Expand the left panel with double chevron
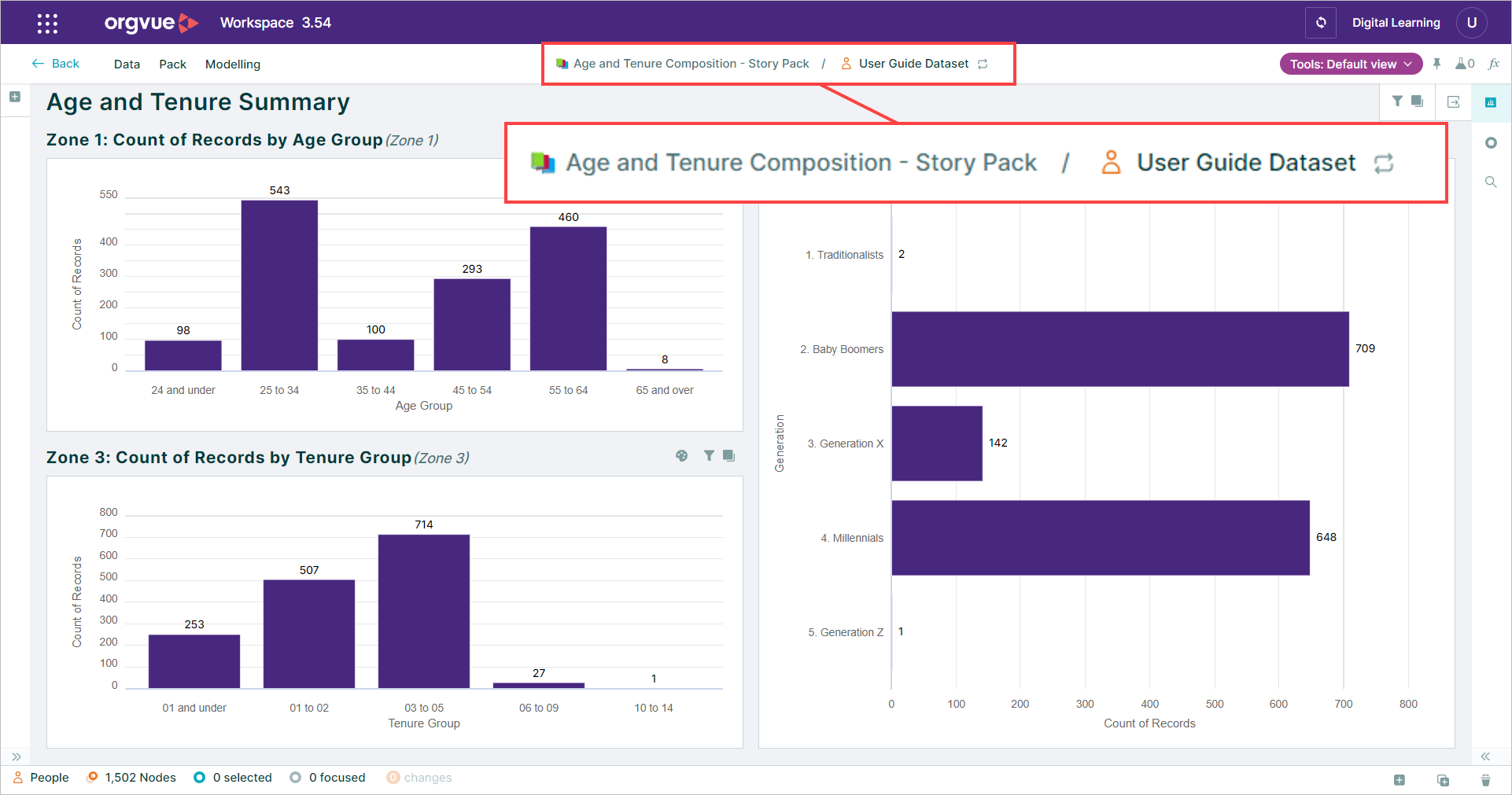The width and height of the screenshot is (1512, 795). click(x=16, y=756)
